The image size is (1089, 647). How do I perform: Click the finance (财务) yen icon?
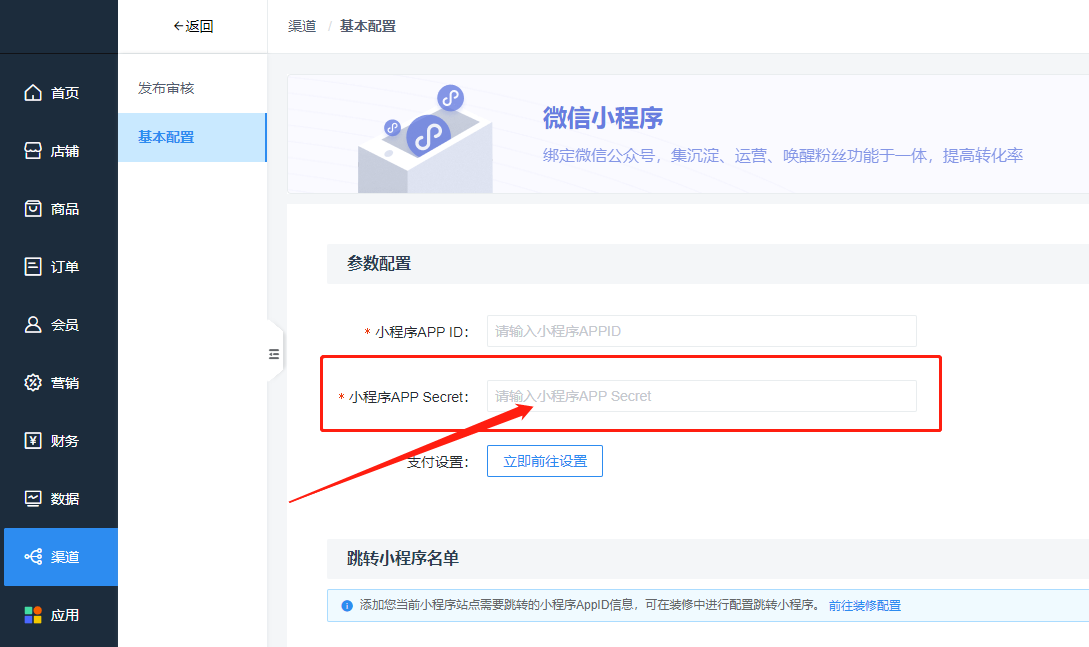[33, 441]
